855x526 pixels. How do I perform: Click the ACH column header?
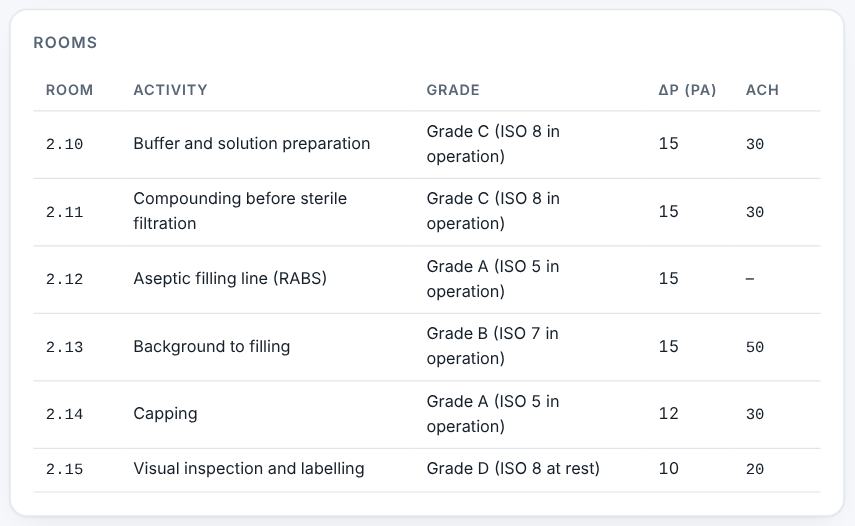(x=762, y=90)
